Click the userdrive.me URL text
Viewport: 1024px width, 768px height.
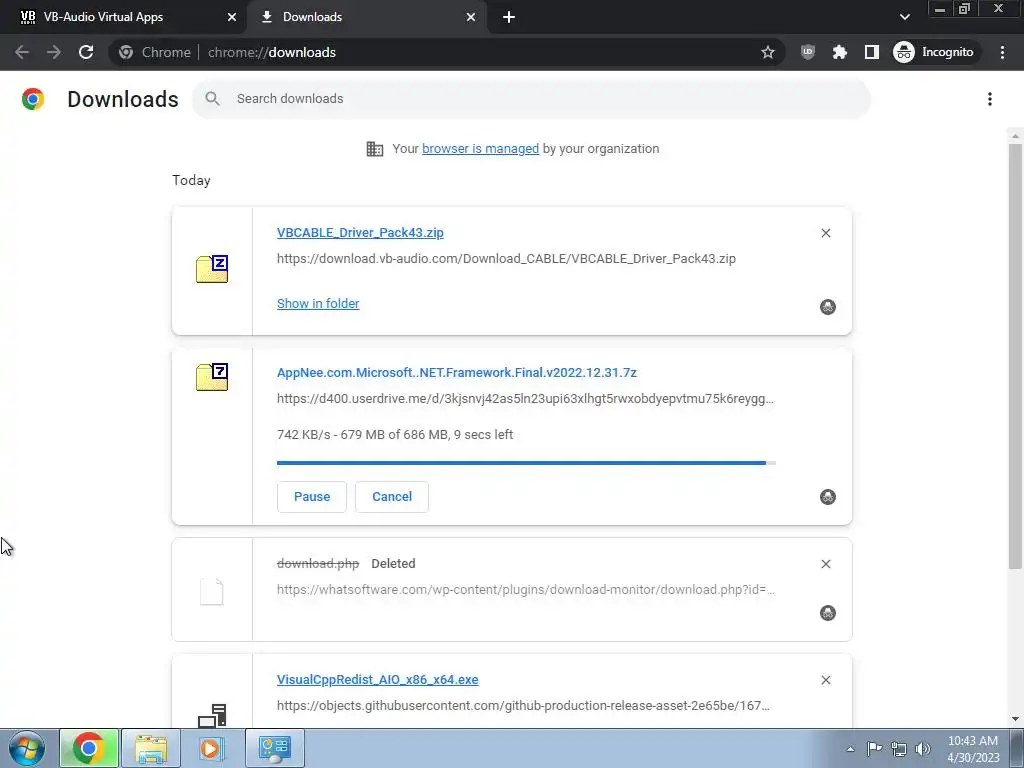tap(525, 399)
